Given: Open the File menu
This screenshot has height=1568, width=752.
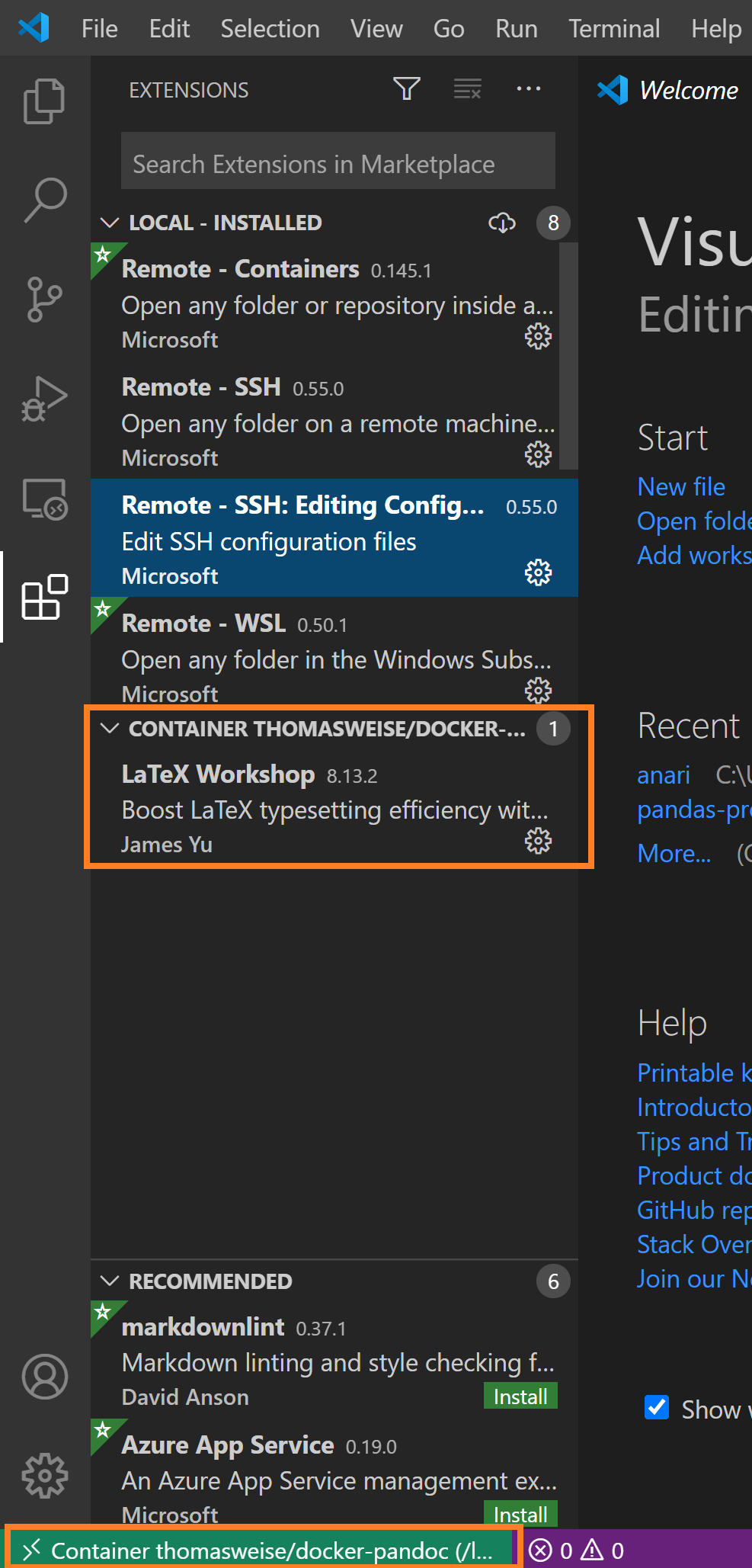Looking at the screenshot, I should tap(100, 29).
